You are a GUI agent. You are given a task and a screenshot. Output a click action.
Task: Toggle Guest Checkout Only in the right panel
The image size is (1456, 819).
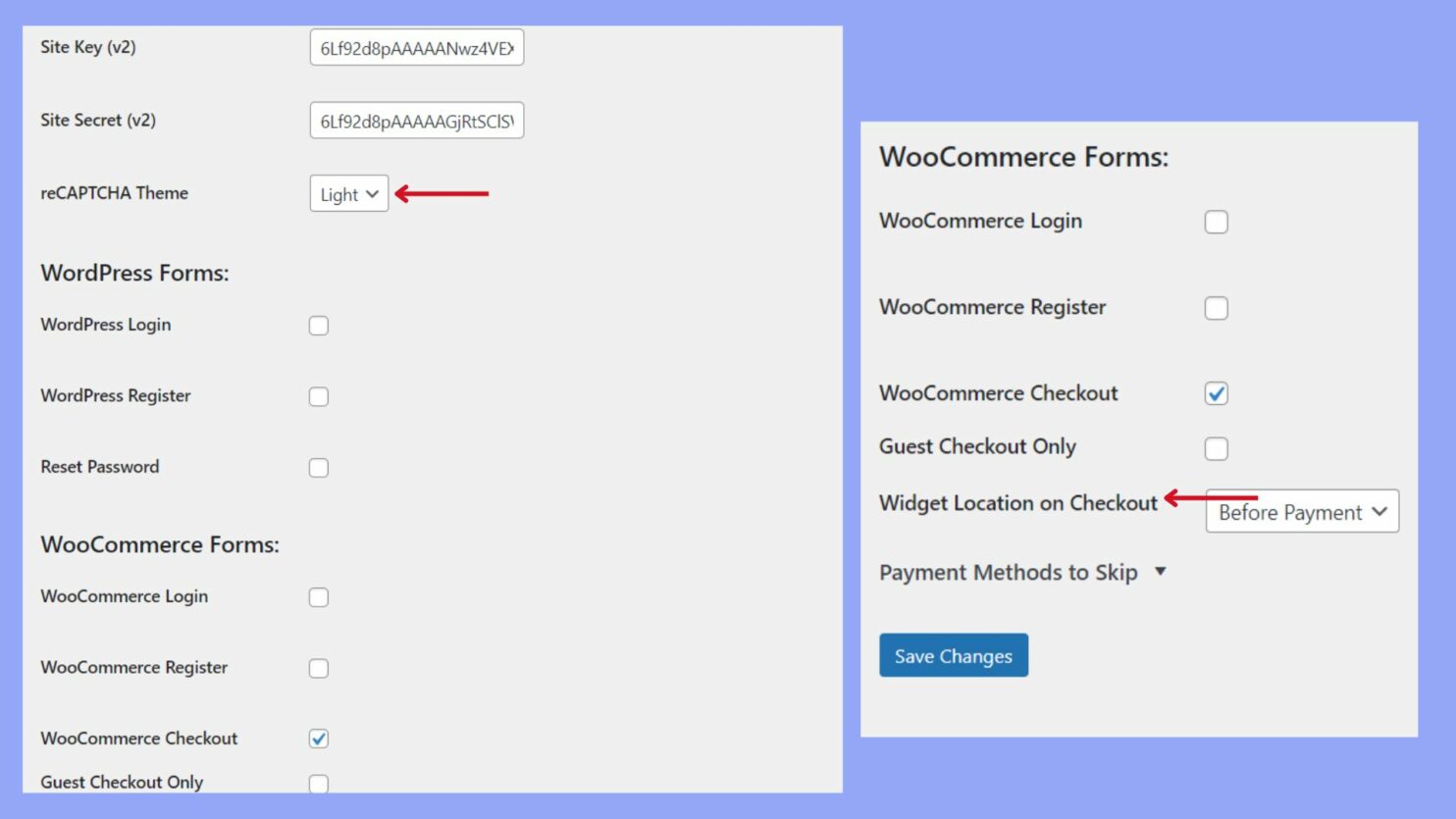[x=1216, y=448]
